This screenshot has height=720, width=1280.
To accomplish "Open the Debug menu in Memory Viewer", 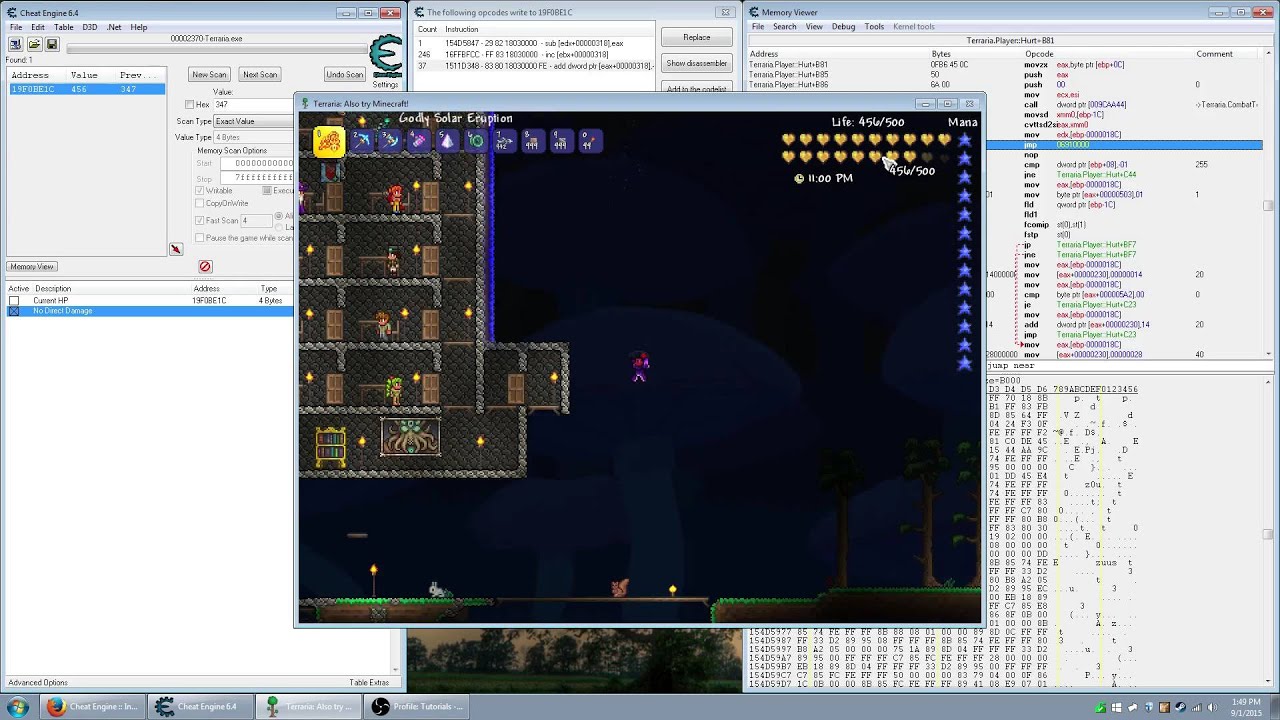I will pos(843,27).
